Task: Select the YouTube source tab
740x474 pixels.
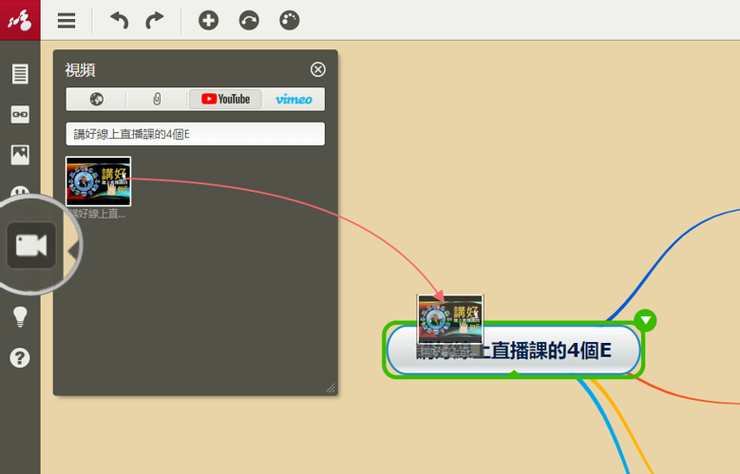Action: coord(226,99)
